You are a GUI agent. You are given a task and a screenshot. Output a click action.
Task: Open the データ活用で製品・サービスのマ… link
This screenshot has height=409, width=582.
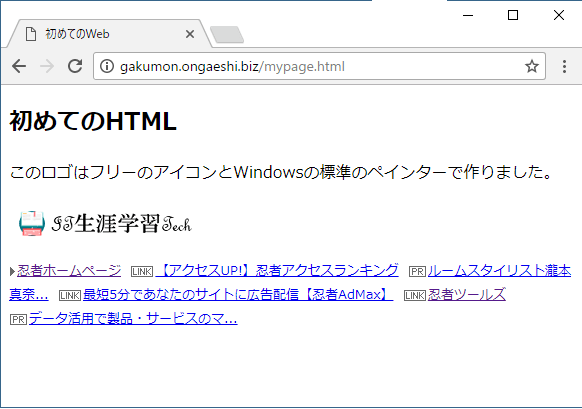click(x=133, y=319)
